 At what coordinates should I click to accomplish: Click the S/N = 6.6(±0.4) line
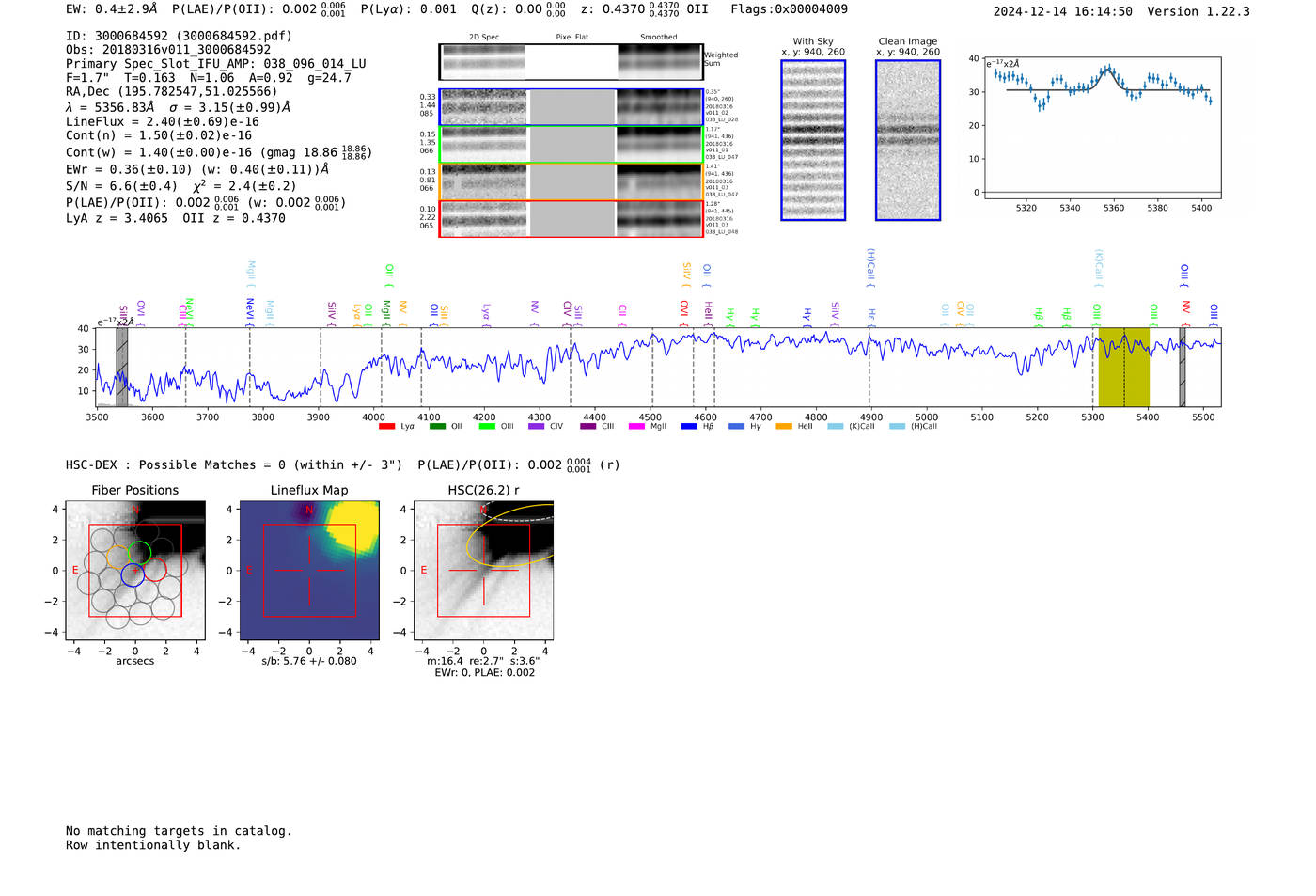click(x=181, y=185)
